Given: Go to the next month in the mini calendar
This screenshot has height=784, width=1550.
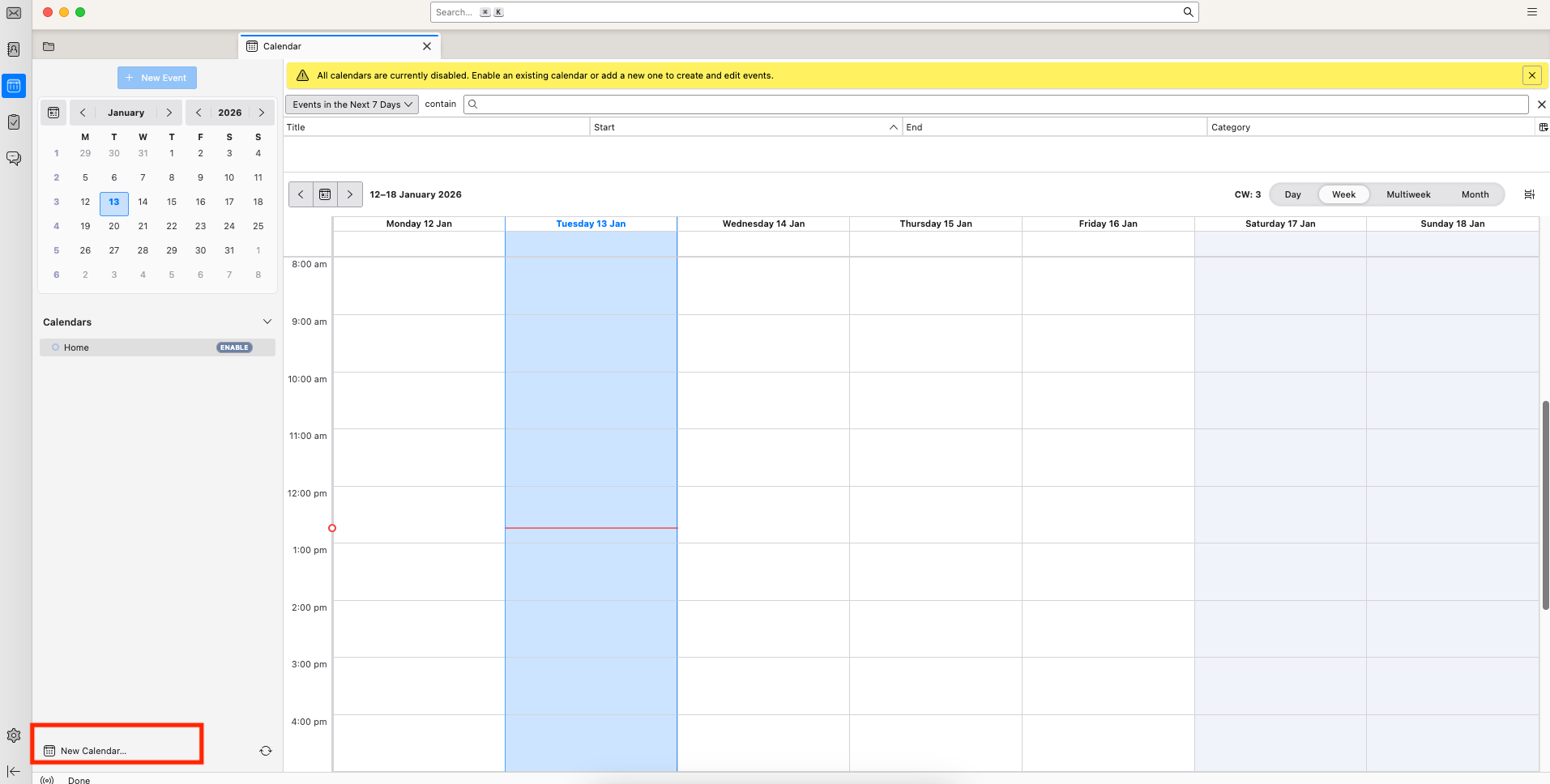Looking at the screenshot, I should pos(169,112).
